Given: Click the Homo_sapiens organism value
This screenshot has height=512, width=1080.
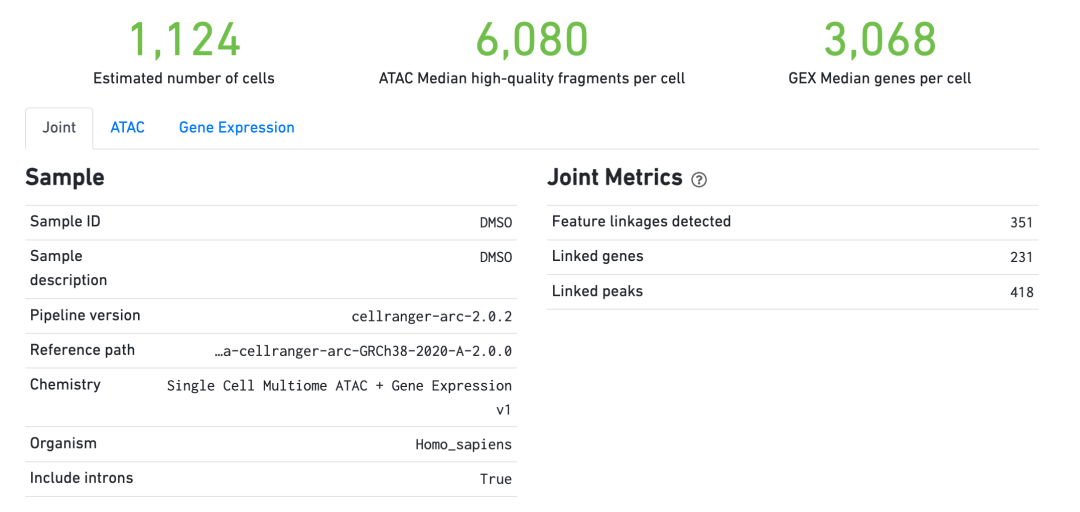Looking at the screenshot, I should click(x=464, y=444).
